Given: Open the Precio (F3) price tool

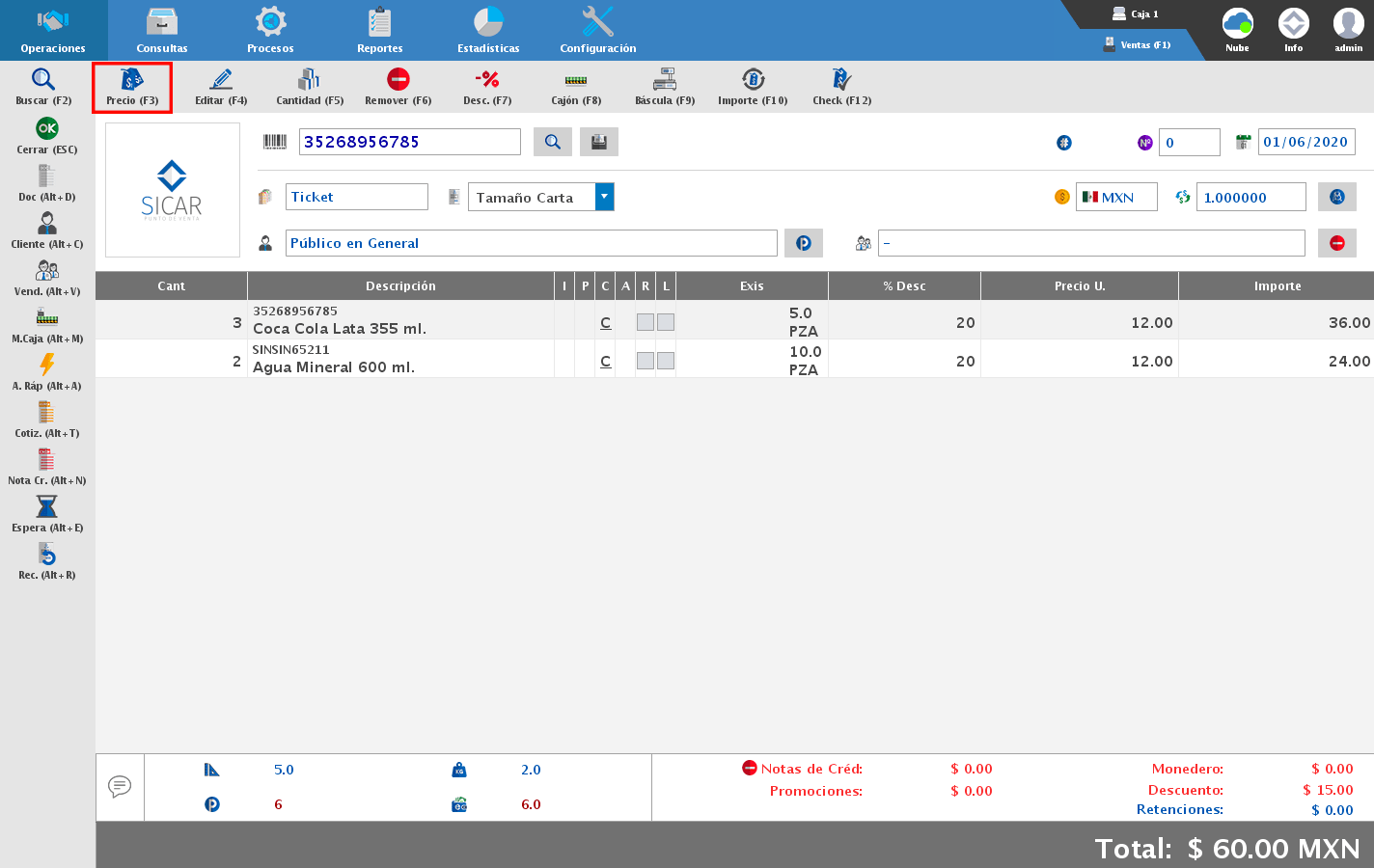Looking at the screenshot, I should [132, 87].
